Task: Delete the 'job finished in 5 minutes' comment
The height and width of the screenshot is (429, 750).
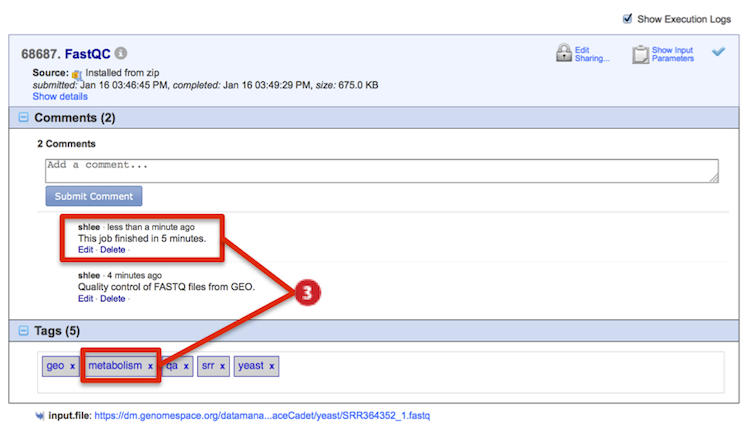Action: (x=112, y=250)
